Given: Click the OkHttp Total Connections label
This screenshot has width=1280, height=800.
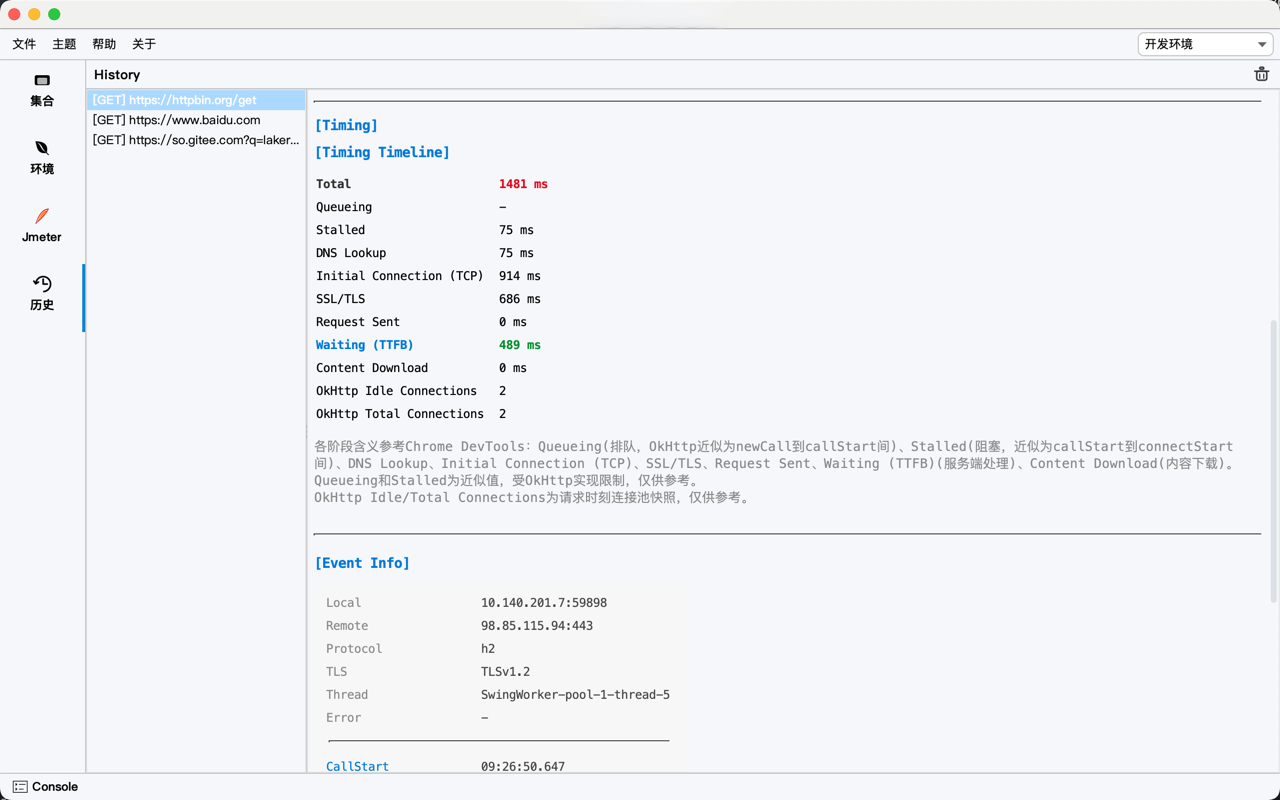Looking at the screenshot, I should click(x=400, y=414).
